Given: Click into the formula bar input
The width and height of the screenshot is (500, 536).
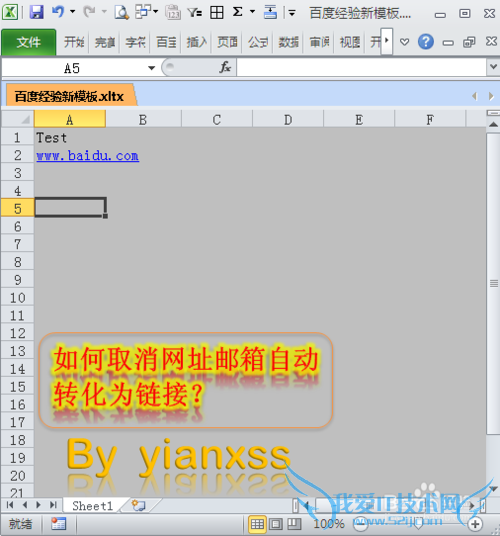Looking at the screenshot, I should pos(362,67).
